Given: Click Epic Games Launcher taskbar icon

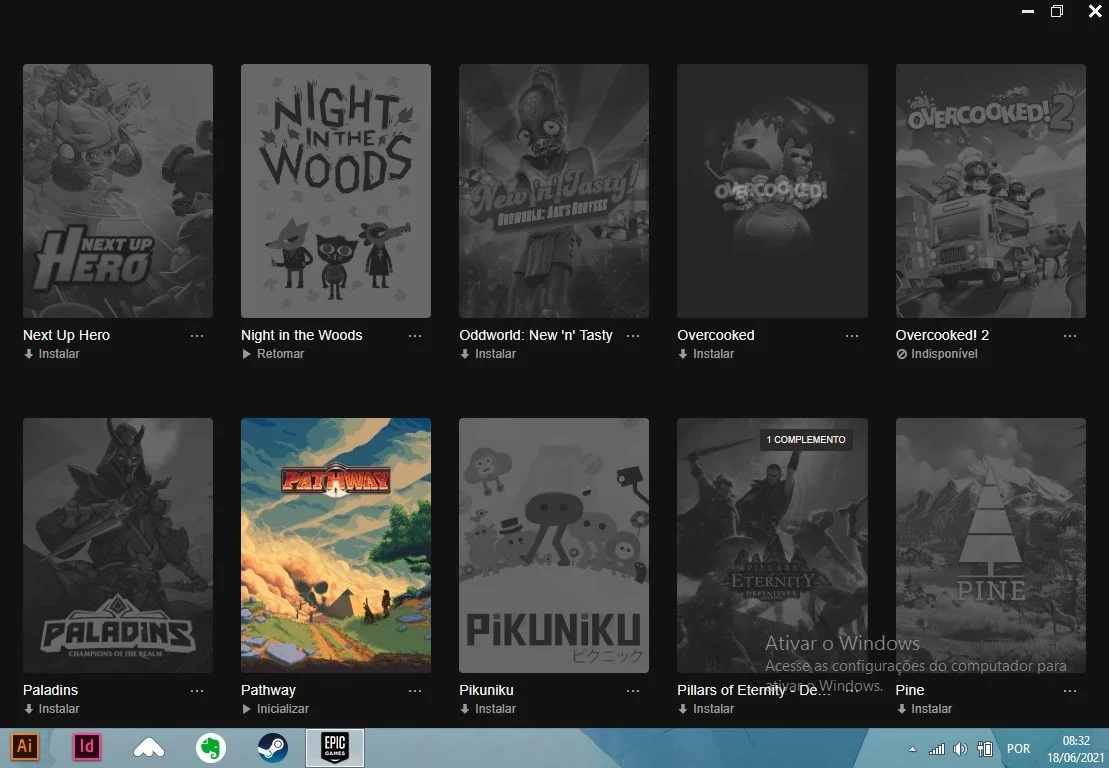Looking at the screenshot, I should (x=335, y=747).
